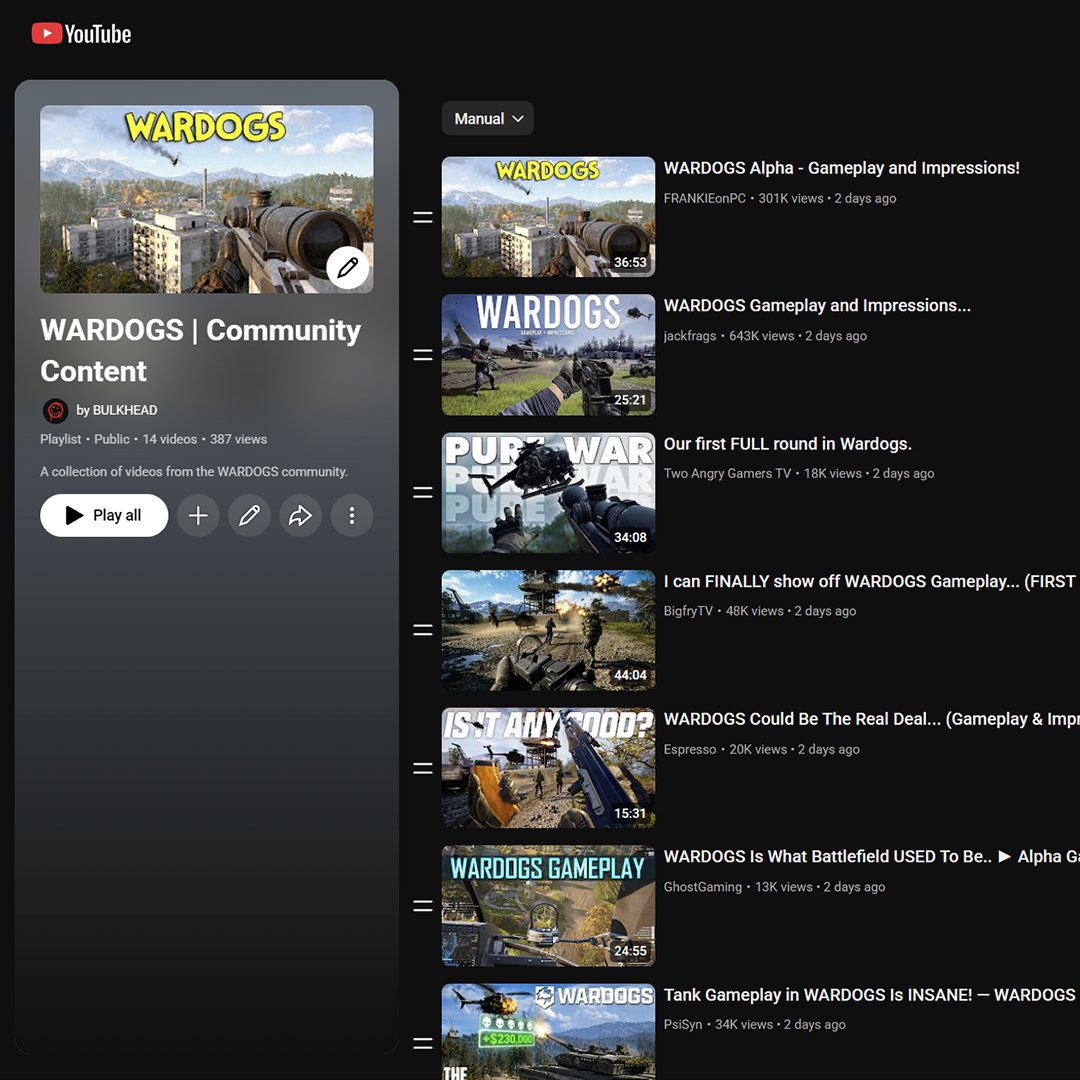Select the drag handle for PsiSyn video
This screenshot has width=1080, height=1080.
(423, 1044)
